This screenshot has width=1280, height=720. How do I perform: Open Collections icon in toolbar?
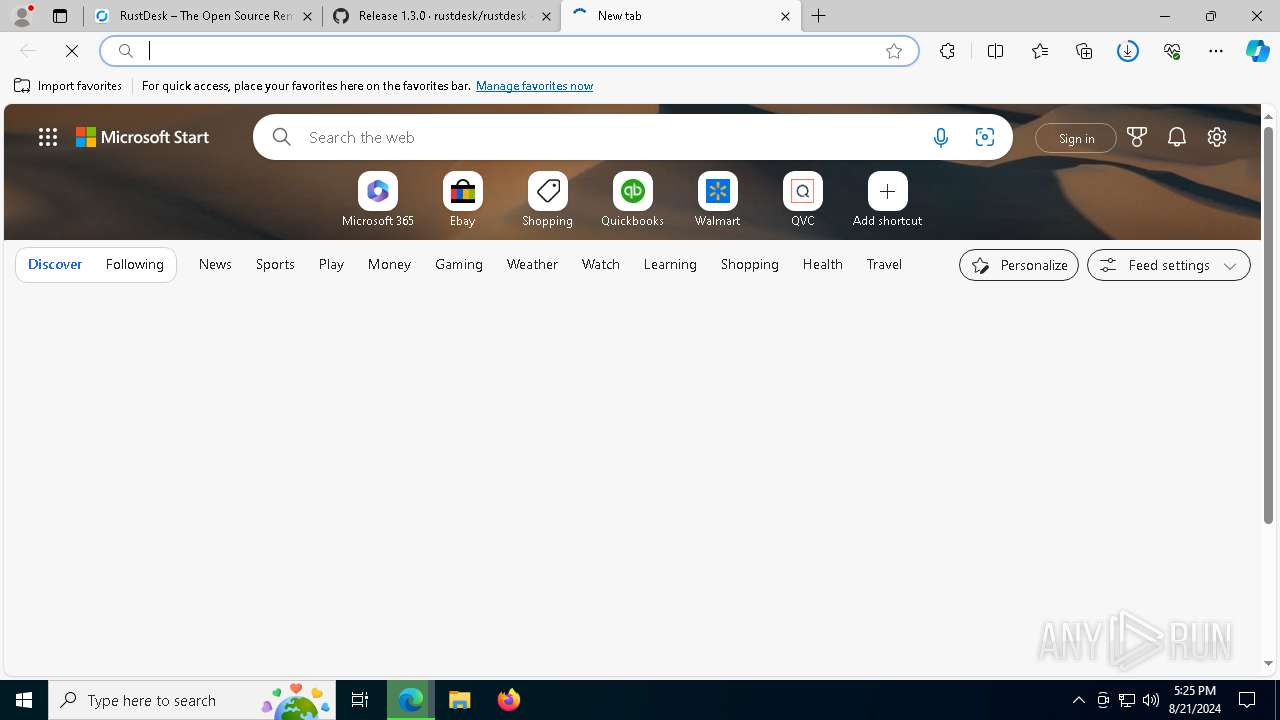pyautogui.click(x=1084, y=51)
